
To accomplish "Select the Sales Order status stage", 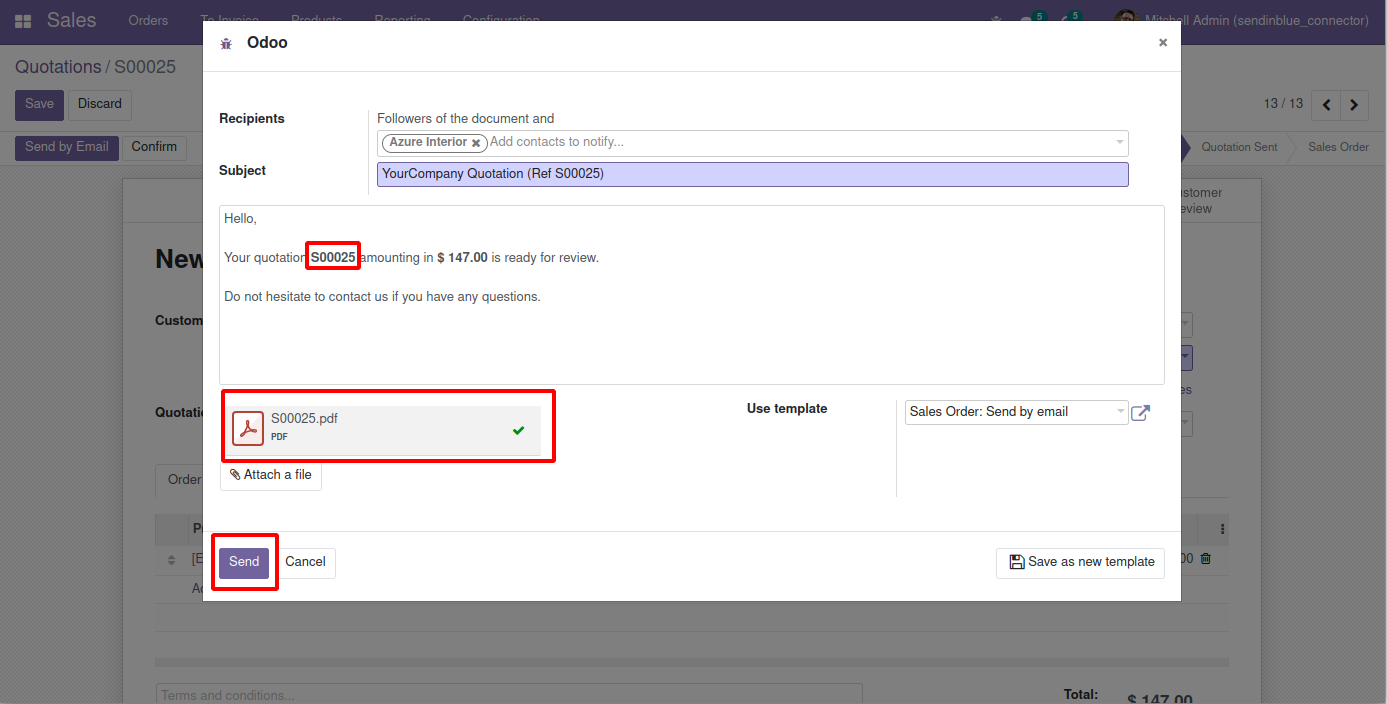I will pos(1338,147).
